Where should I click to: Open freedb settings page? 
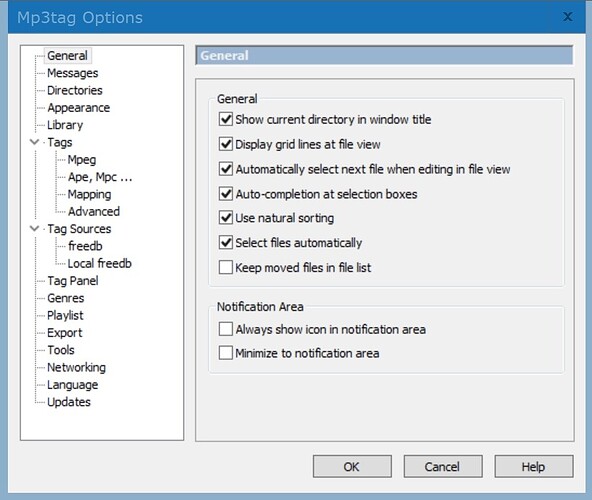85,246
